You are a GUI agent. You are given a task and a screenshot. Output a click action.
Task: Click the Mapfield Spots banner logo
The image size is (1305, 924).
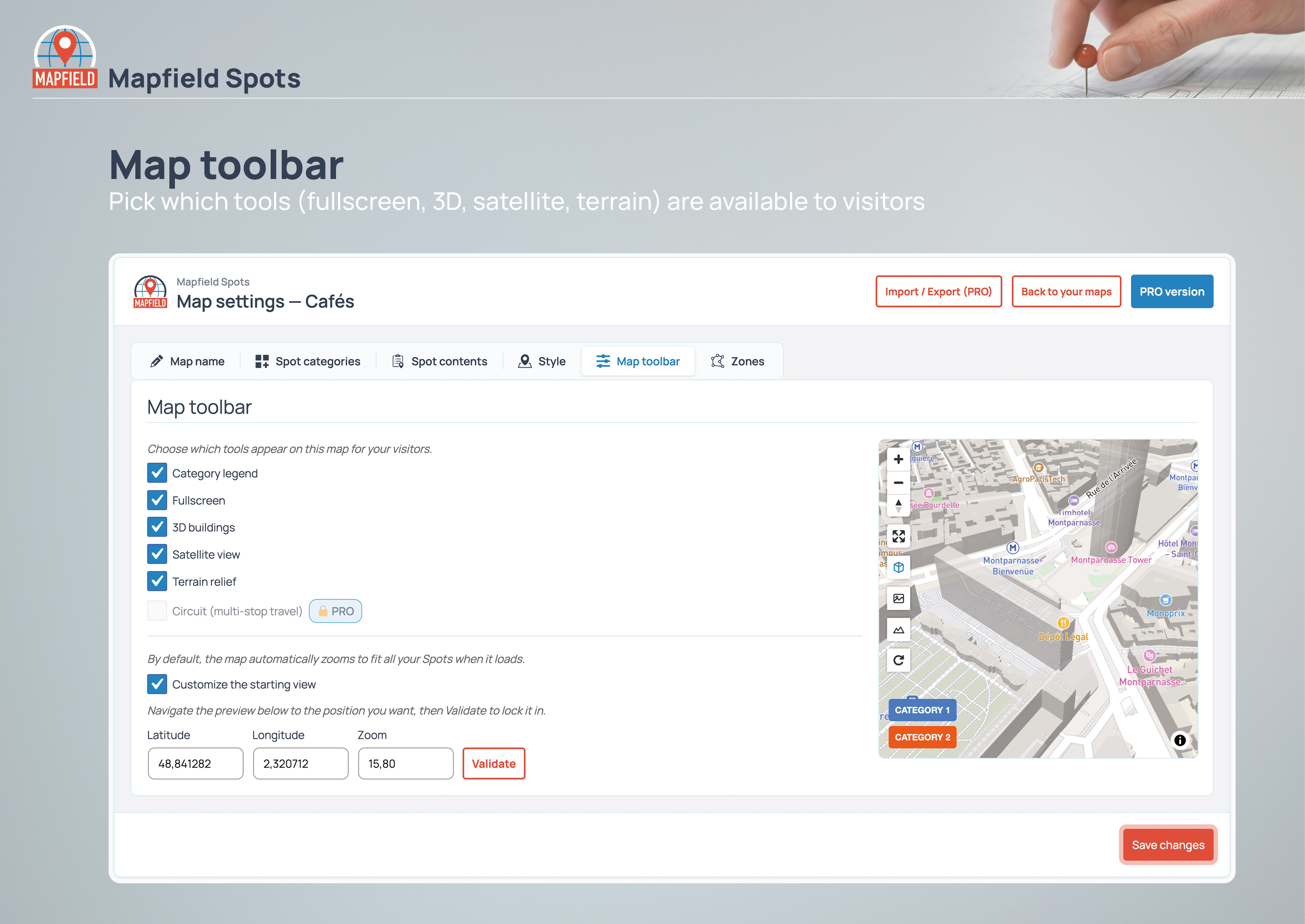pos(65,58)
